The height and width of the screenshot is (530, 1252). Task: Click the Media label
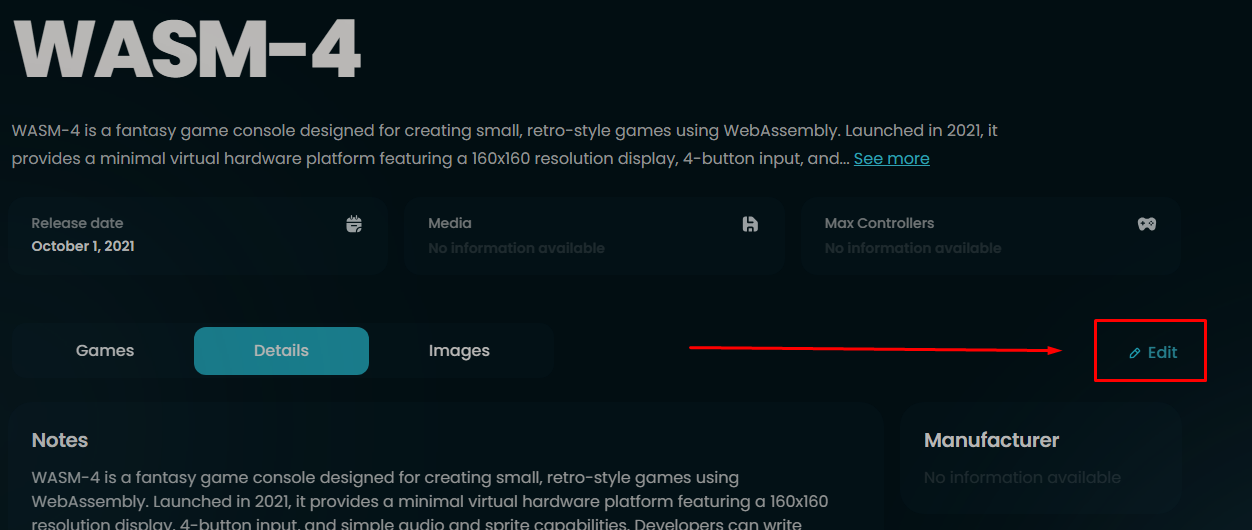(450, 223)
